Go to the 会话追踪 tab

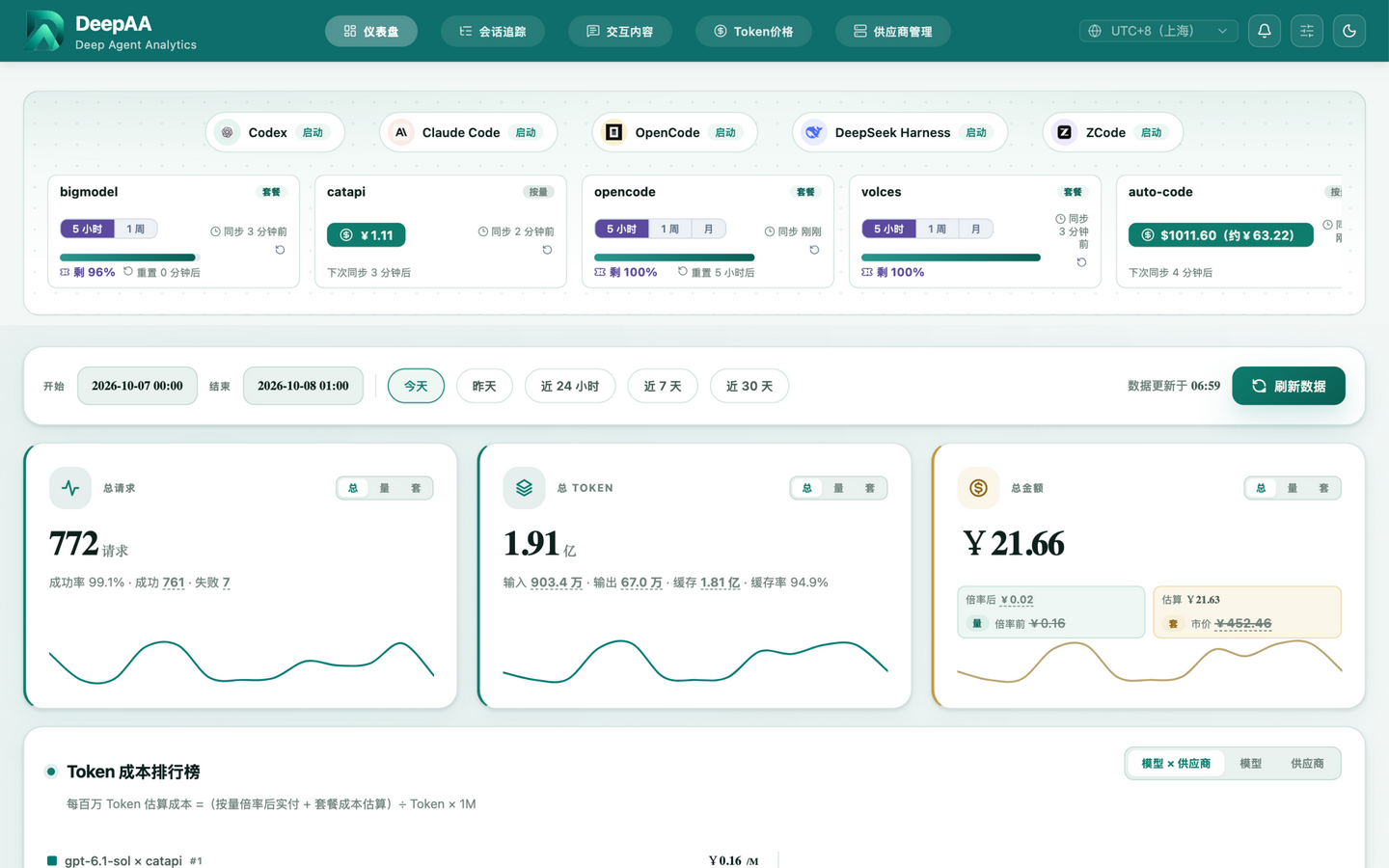point(493,31)
